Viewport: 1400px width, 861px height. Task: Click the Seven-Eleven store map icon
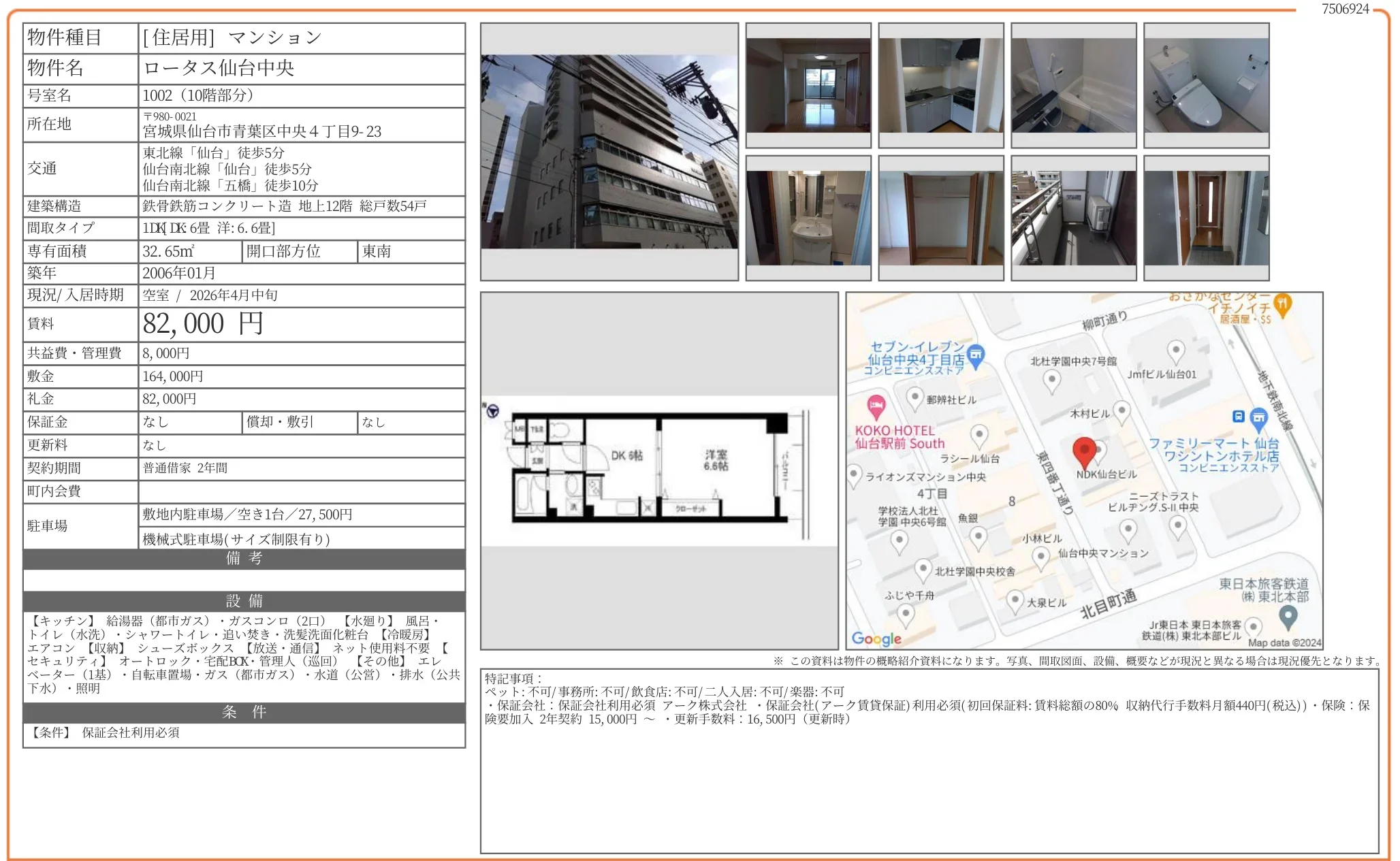point(976,355)
